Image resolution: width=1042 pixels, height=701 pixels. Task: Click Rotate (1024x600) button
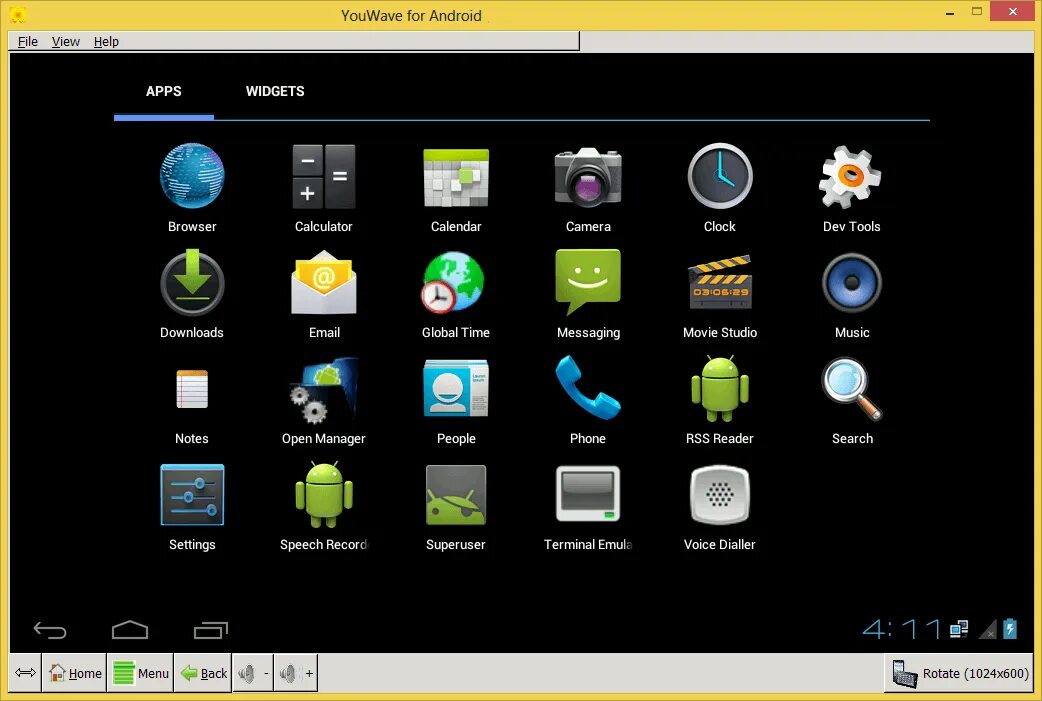pyautogui.click(x=960, y=673)
